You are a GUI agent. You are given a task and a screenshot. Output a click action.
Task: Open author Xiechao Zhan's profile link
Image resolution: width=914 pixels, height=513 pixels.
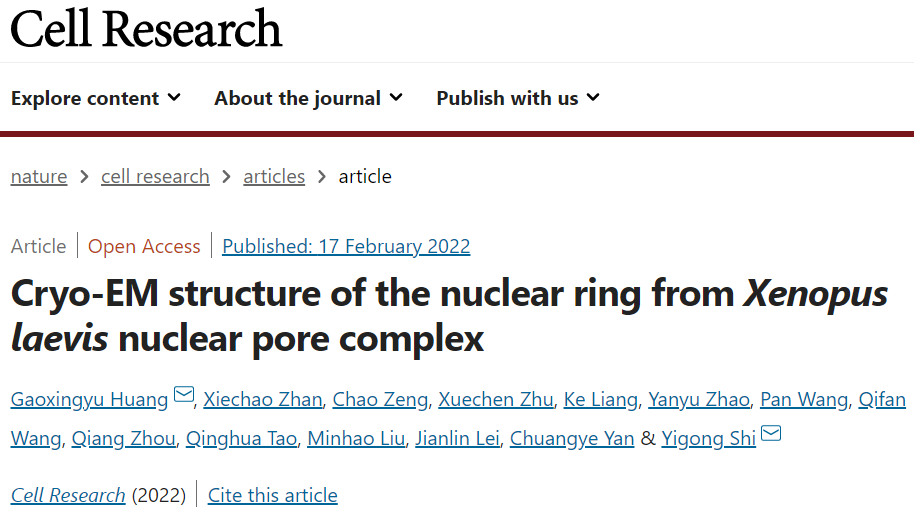click(x=263, y=400)
